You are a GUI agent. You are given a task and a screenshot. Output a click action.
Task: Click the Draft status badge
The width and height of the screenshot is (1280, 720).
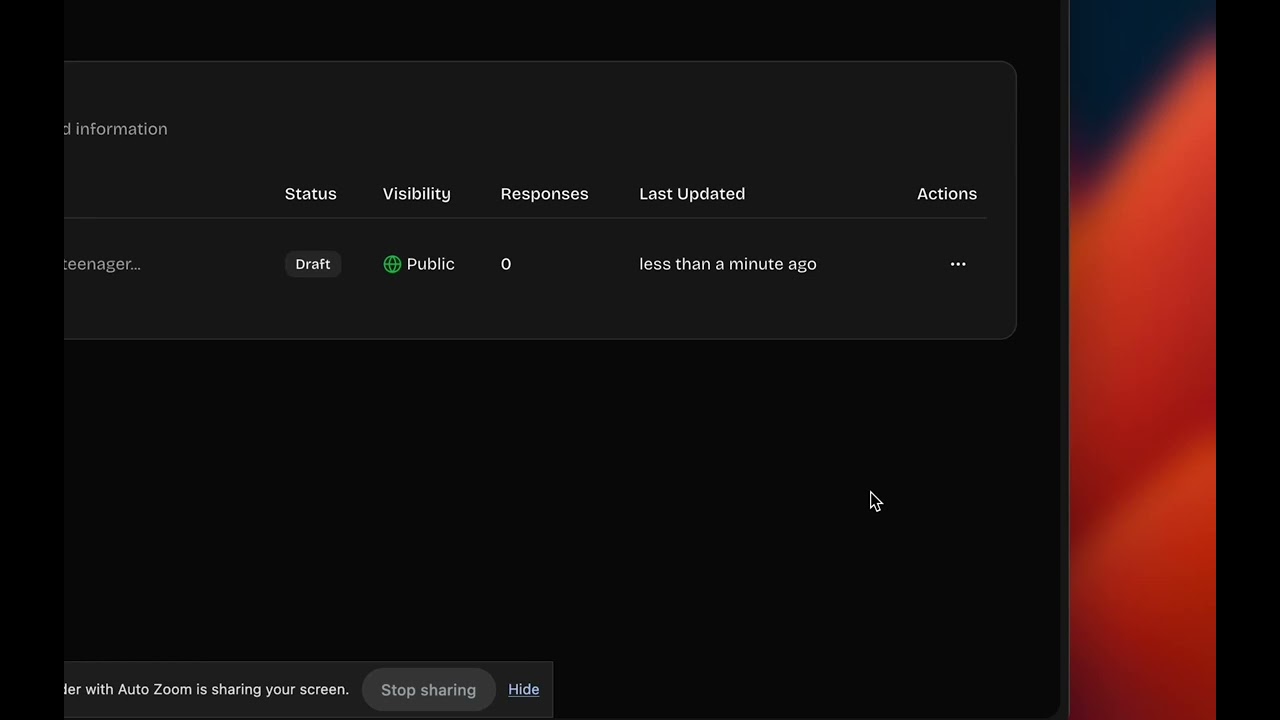point(313,264)
